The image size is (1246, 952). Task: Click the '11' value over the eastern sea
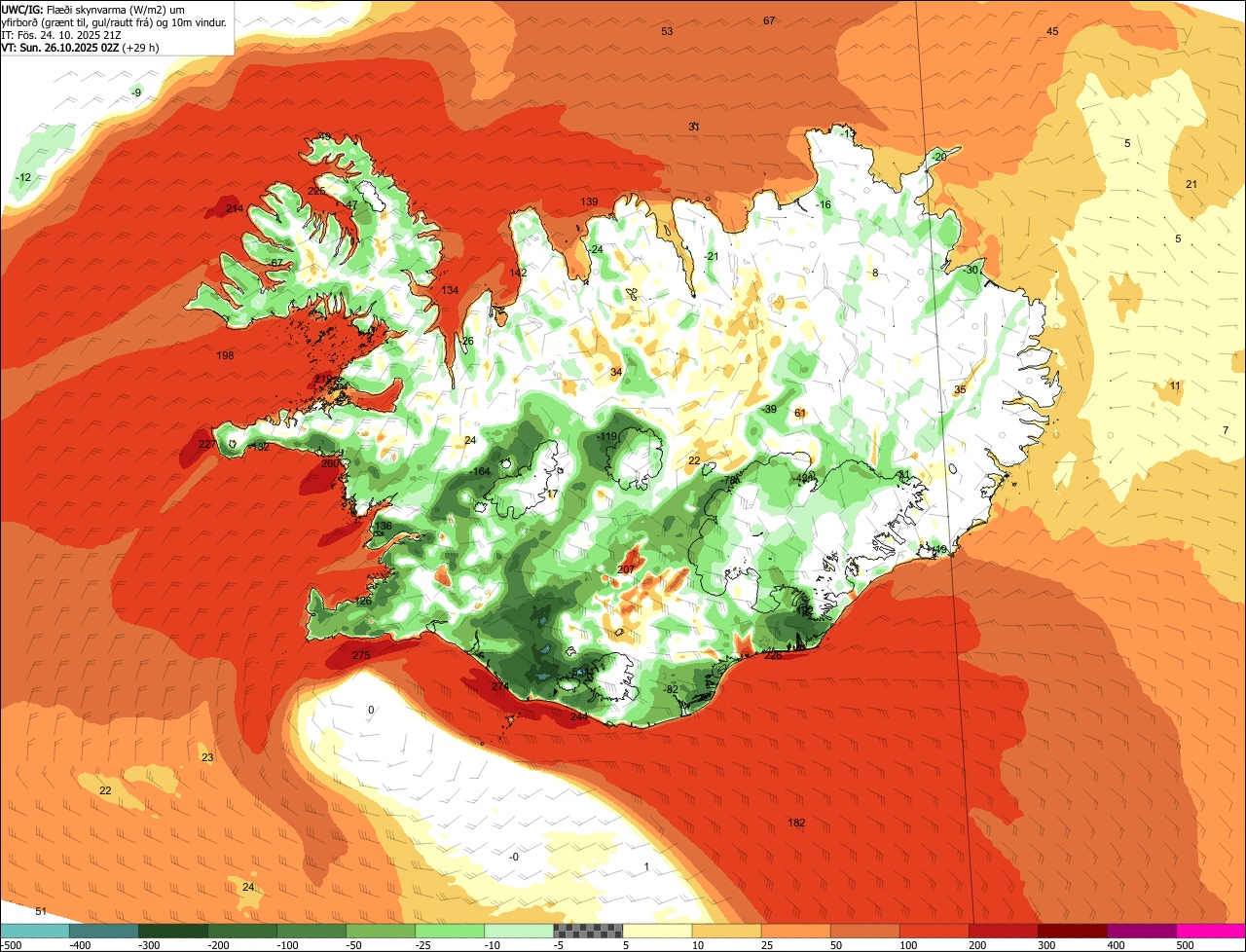click(x=1175, y=385)
